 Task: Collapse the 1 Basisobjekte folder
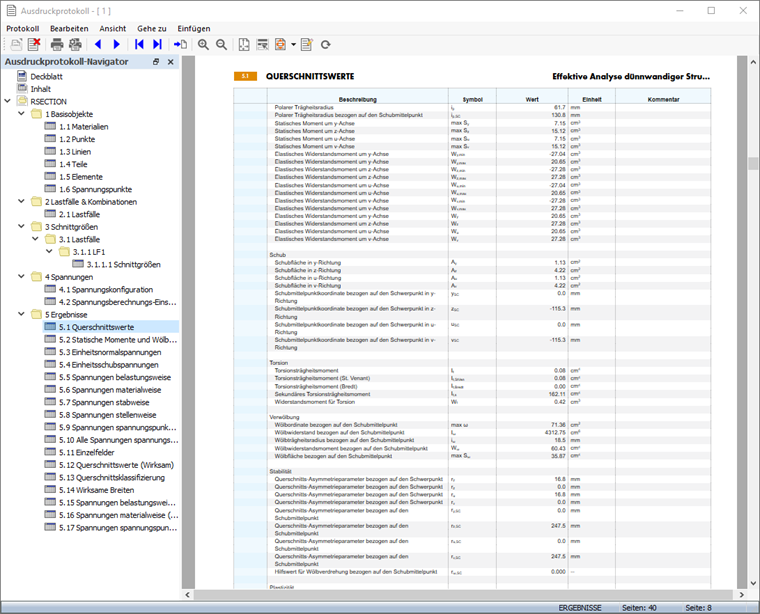pos(21,114)
